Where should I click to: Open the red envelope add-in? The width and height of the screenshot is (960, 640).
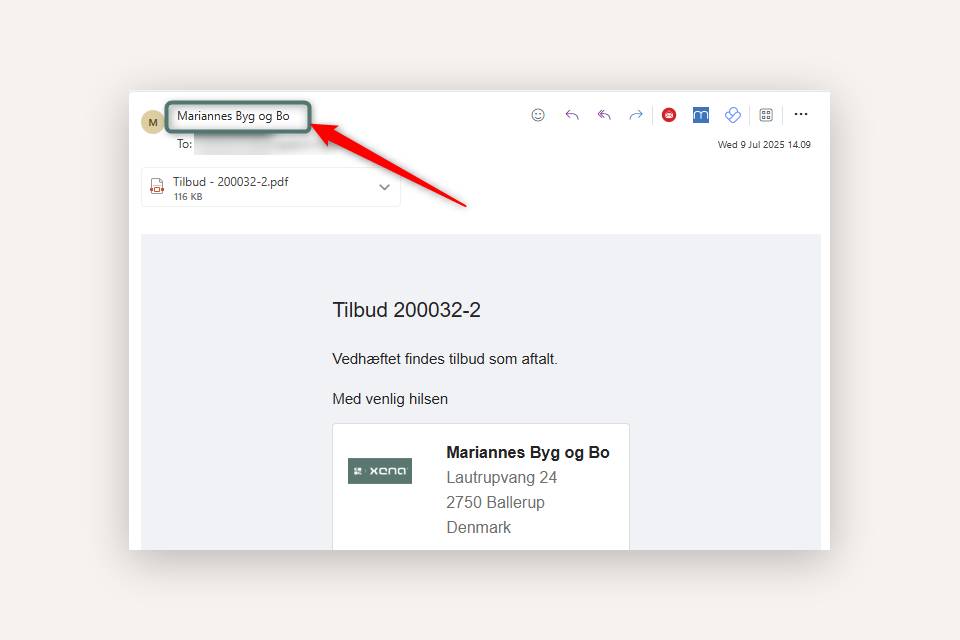coord(669,115)
